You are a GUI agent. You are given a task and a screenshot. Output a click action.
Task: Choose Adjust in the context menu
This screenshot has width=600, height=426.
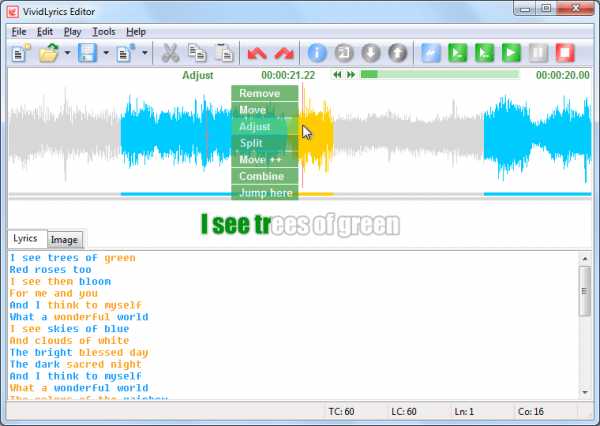(x=265, y=126)
